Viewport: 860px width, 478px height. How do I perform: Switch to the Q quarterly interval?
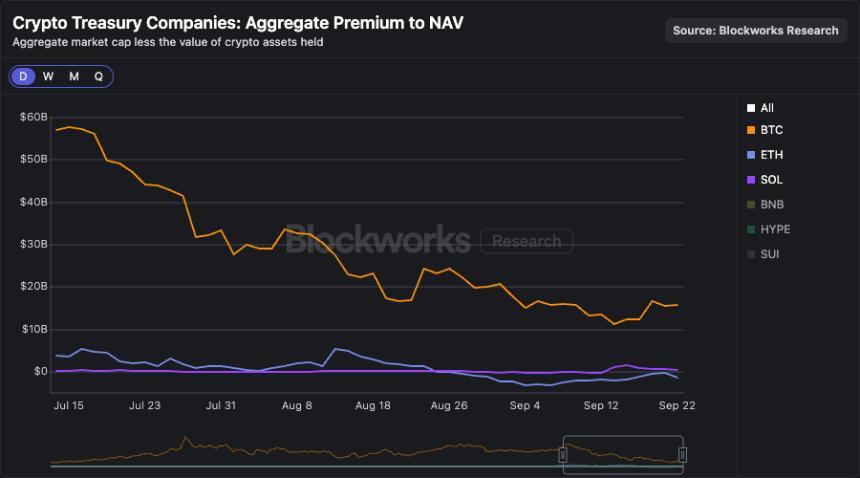(x=99, y=76)
